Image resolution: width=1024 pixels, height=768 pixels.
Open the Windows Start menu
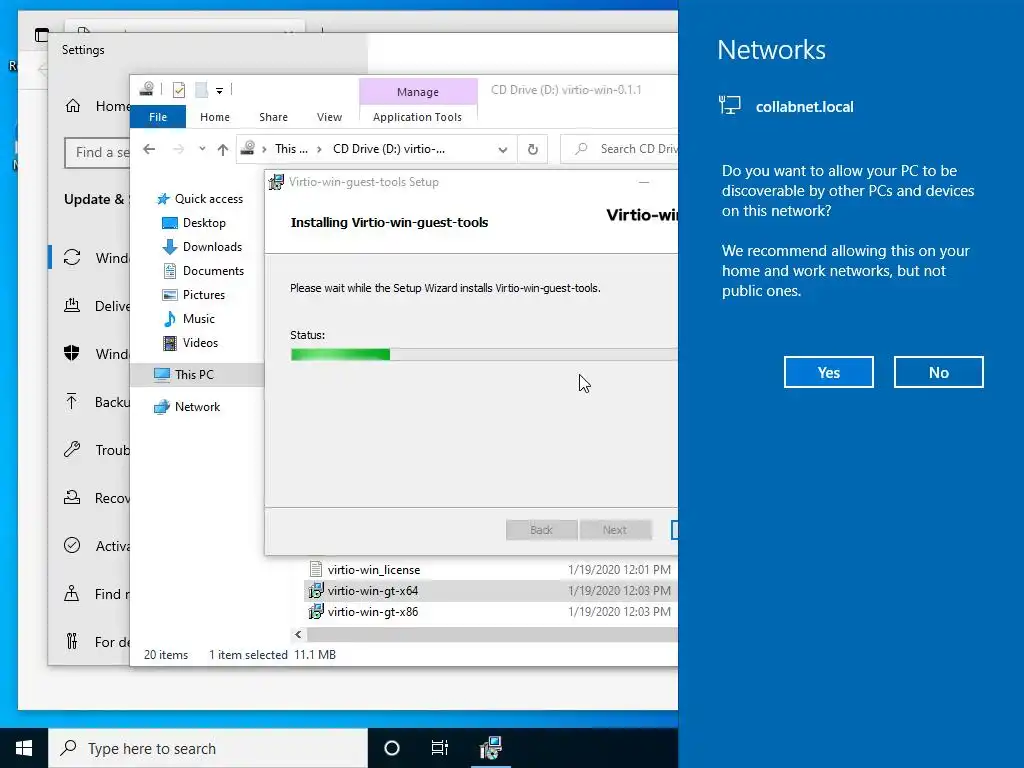24,748
